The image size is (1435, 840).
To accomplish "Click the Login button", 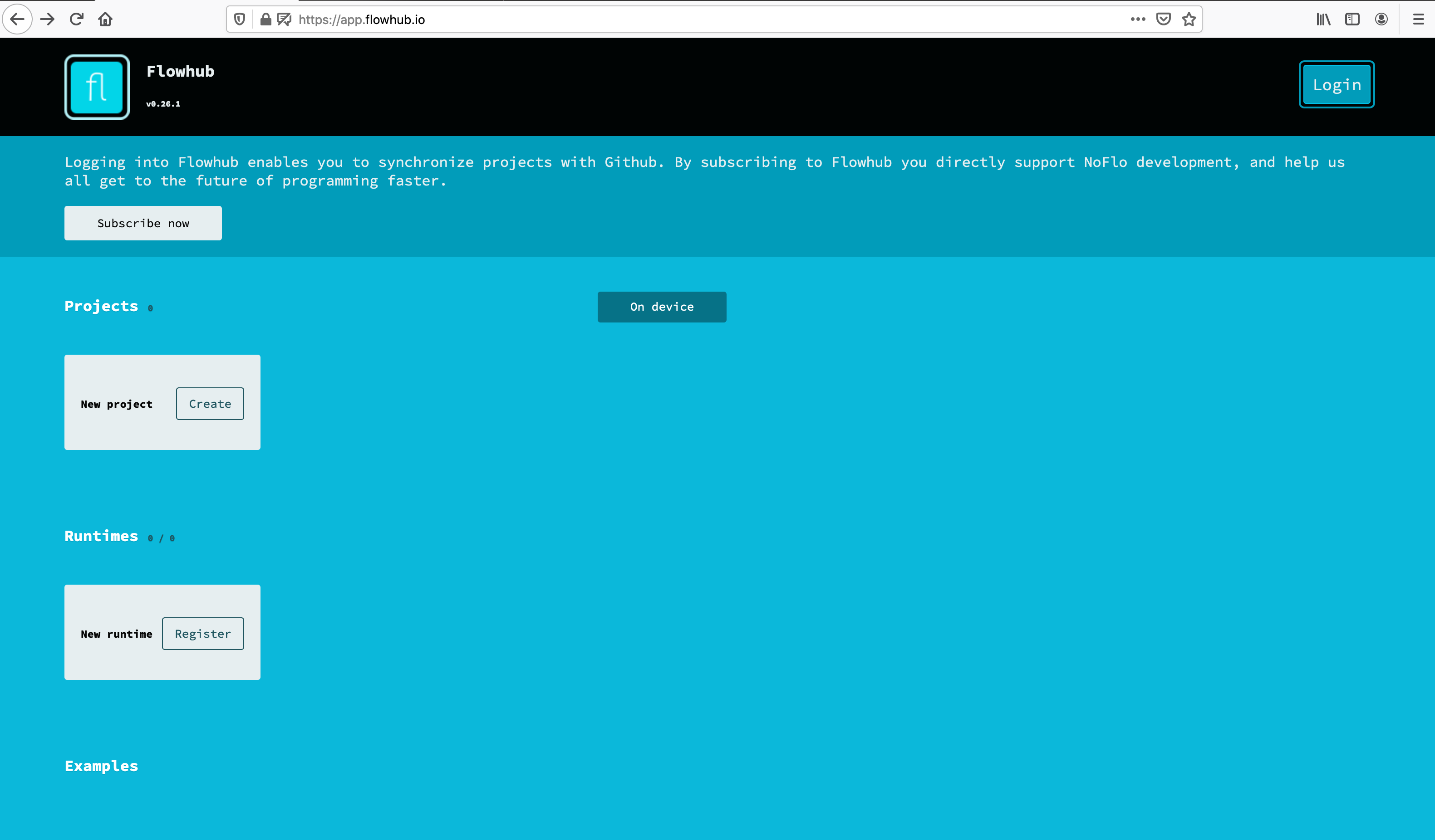I will pyautogui.click(x=1337, y=85).
